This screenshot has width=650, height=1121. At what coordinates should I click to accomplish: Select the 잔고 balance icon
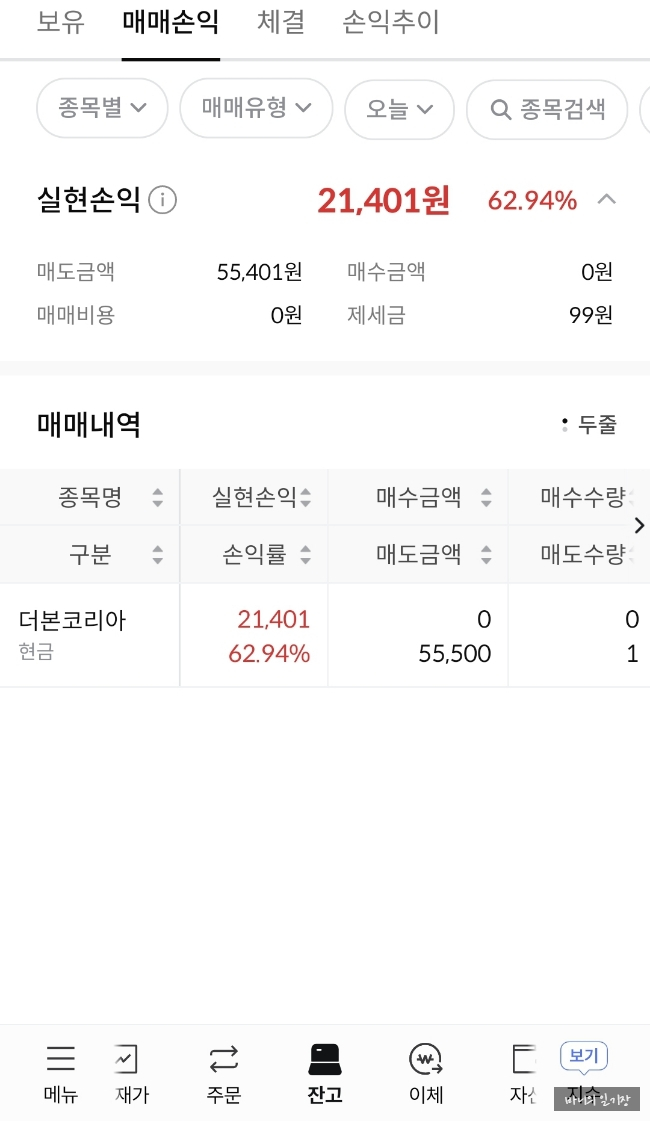coord(325,1060)
